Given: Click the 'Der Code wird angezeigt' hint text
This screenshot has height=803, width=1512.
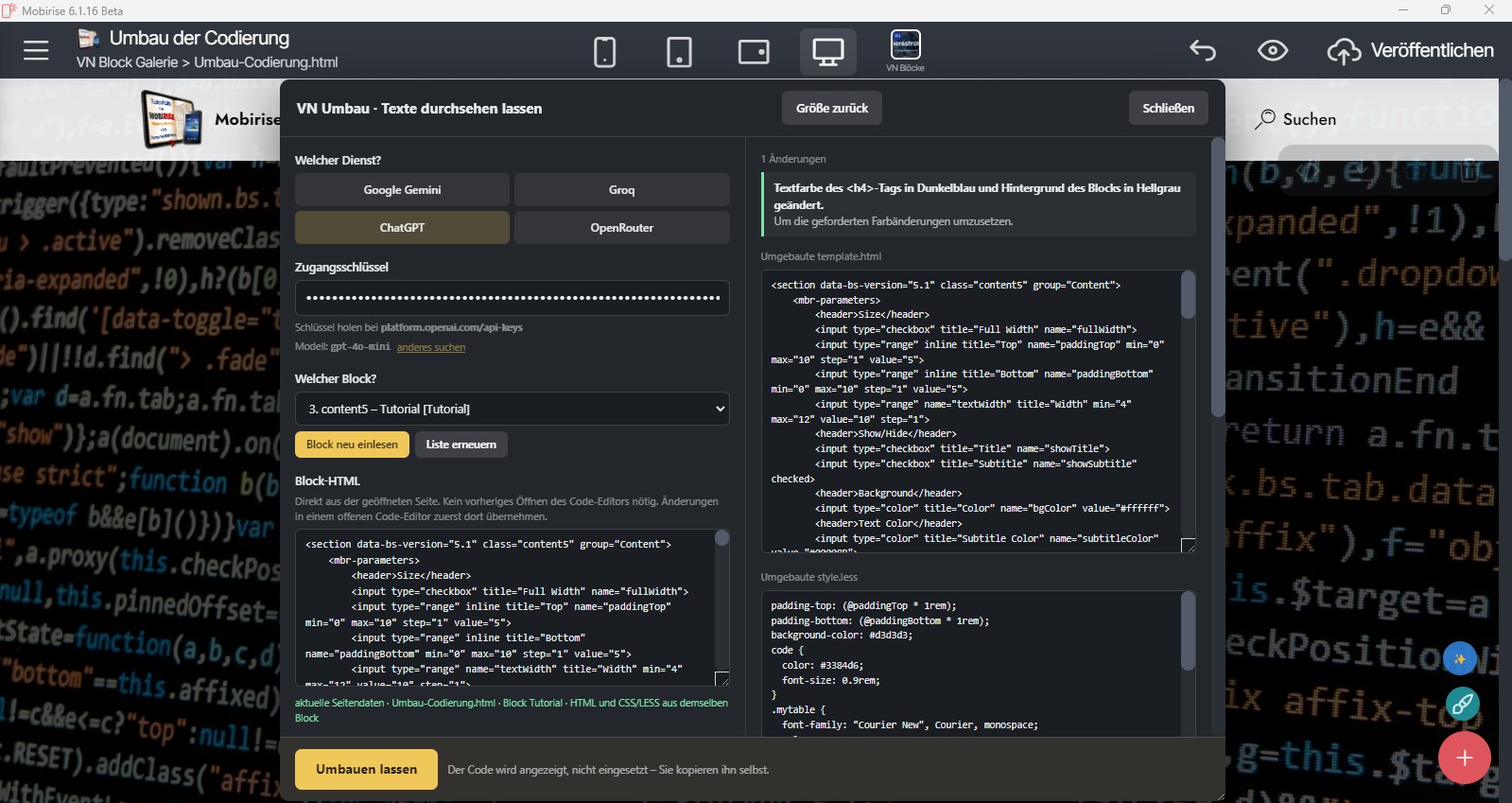Looking at the screenshot, I should (x=608, y=770).
